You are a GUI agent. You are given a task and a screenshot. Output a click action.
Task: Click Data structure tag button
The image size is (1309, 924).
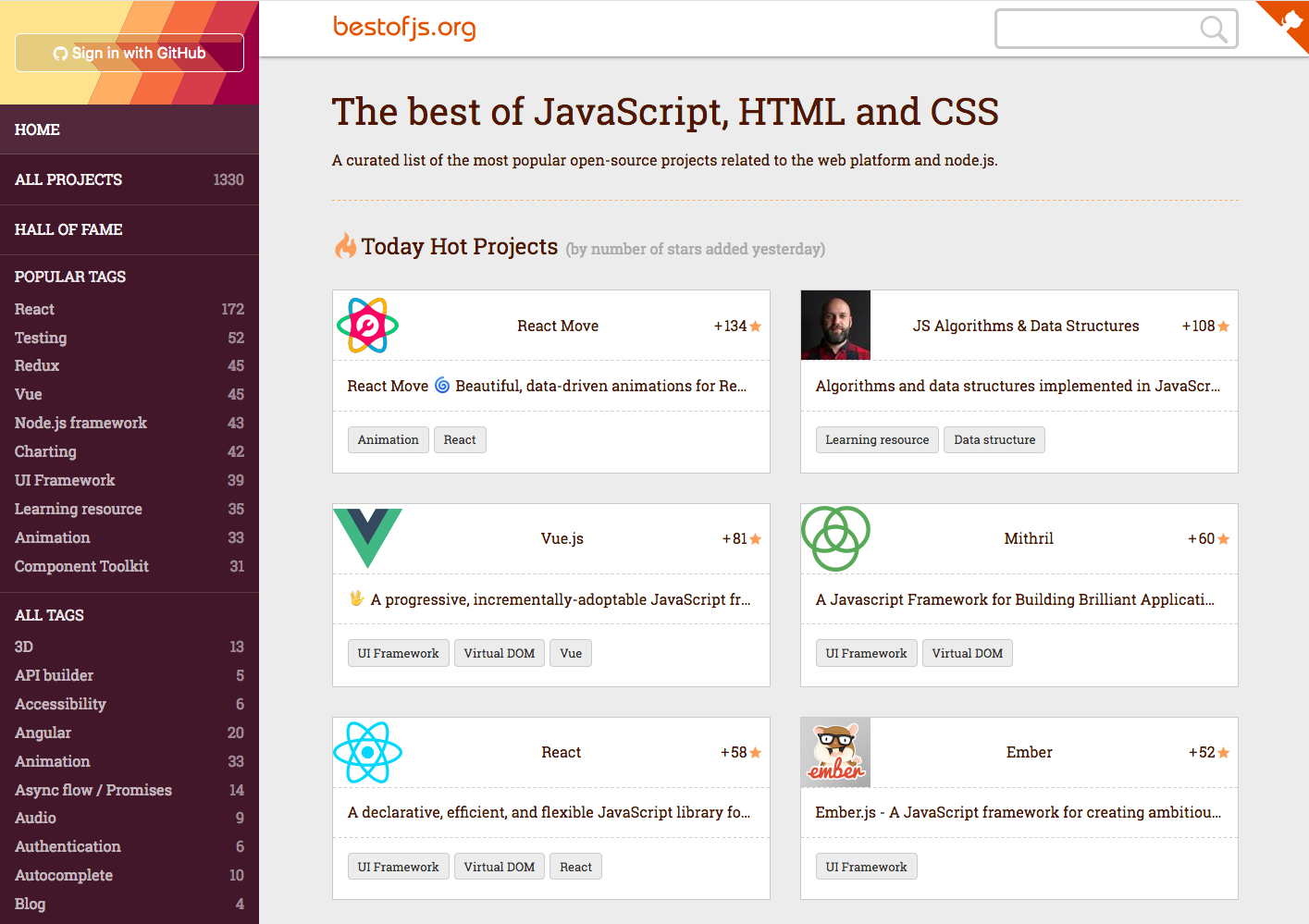coord(994,439)
